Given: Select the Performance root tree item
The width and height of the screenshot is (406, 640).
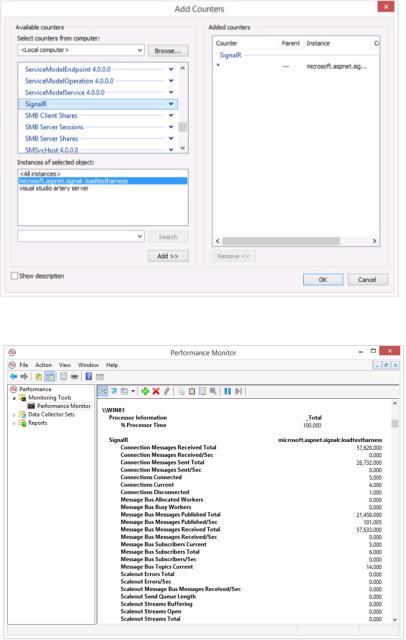Looking at the screenshot, I should coord(31,389).
